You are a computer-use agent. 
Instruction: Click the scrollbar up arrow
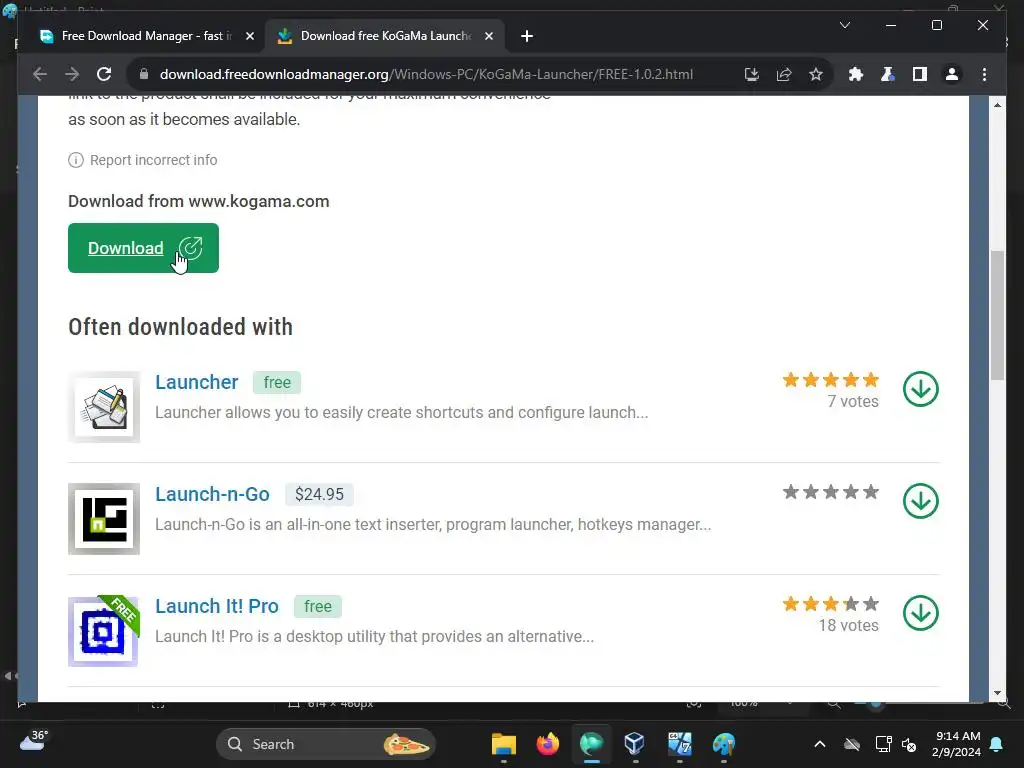click(997, 104)
